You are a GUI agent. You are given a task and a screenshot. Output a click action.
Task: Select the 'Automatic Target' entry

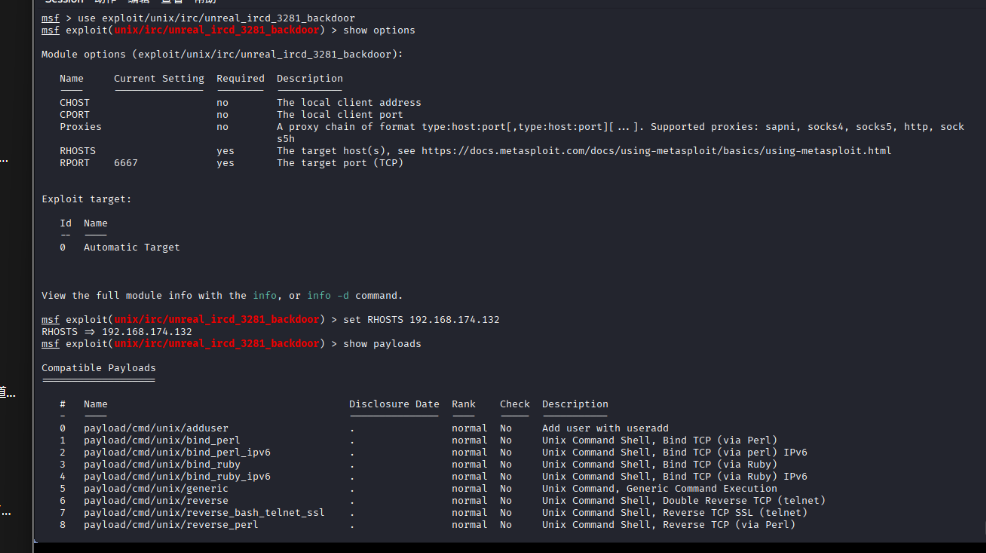[x=132, y=248]
